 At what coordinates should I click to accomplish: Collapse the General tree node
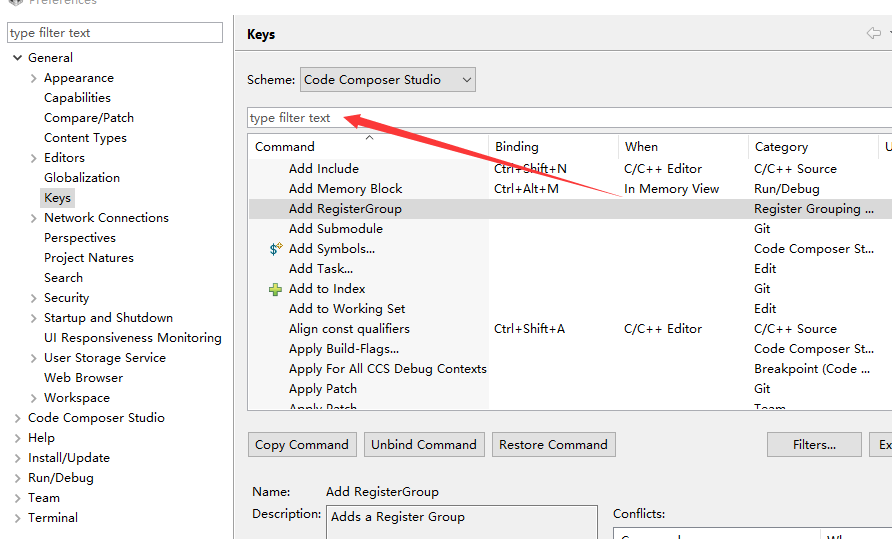pos(18,57)
